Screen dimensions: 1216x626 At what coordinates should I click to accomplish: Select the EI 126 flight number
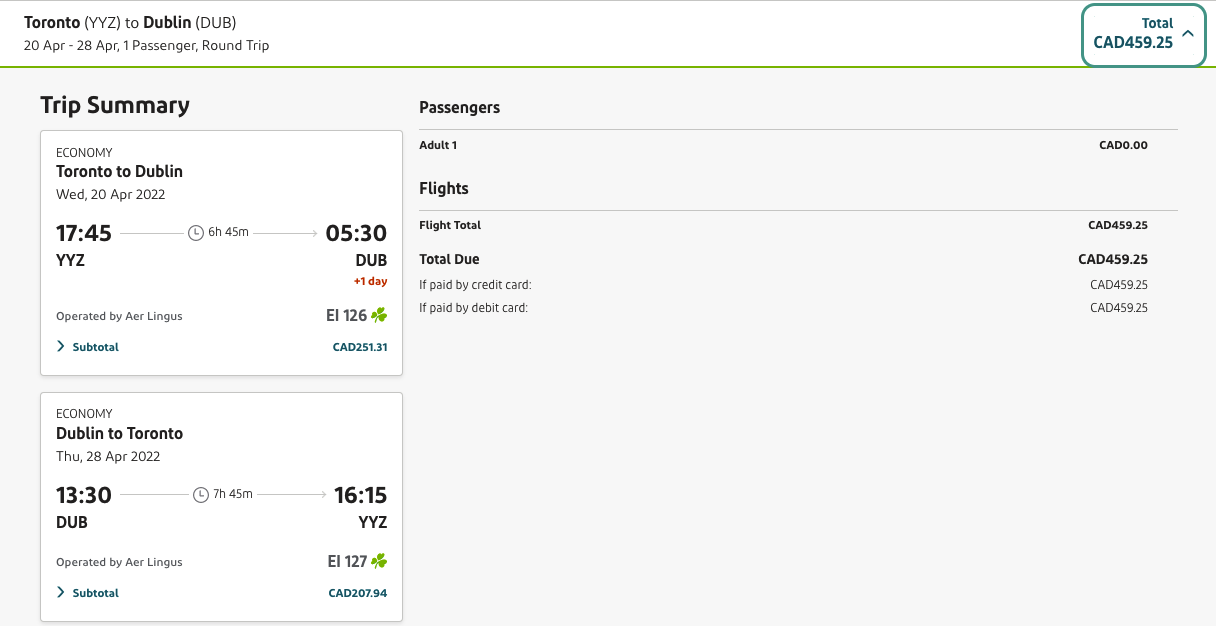[347, 315]
